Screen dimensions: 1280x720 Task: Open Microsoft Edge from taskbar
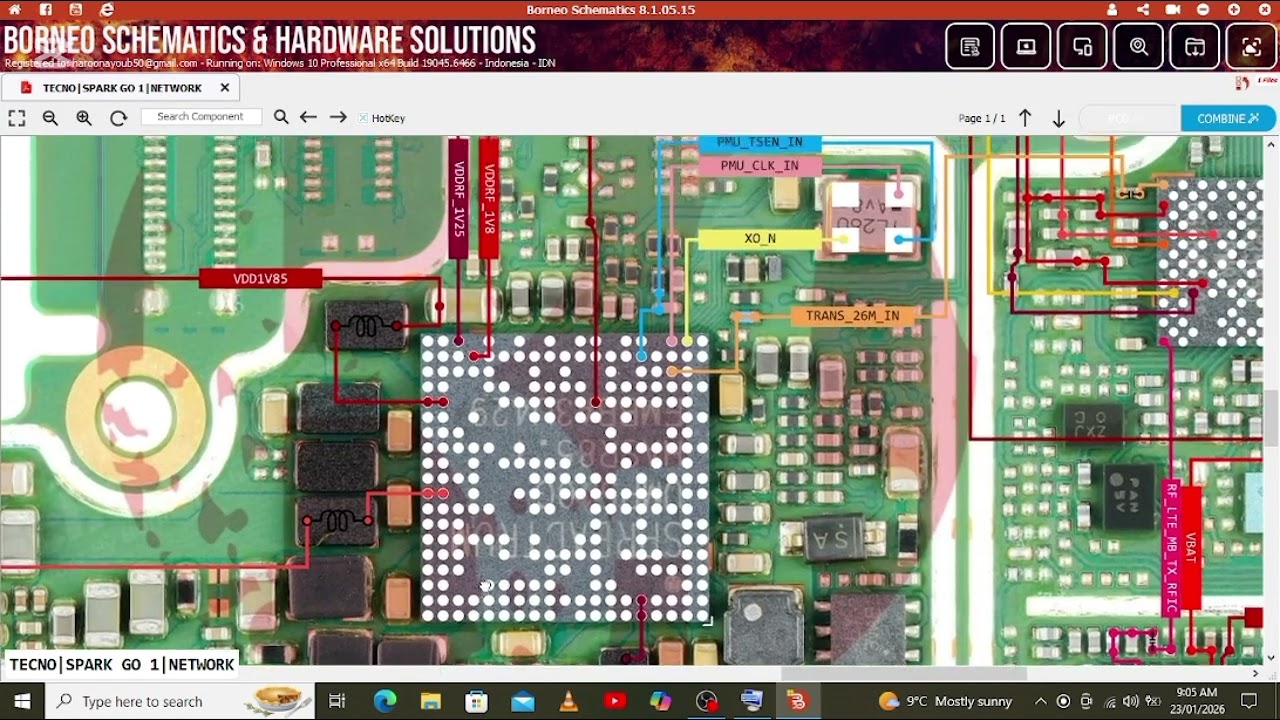click(x=385, y=701)
